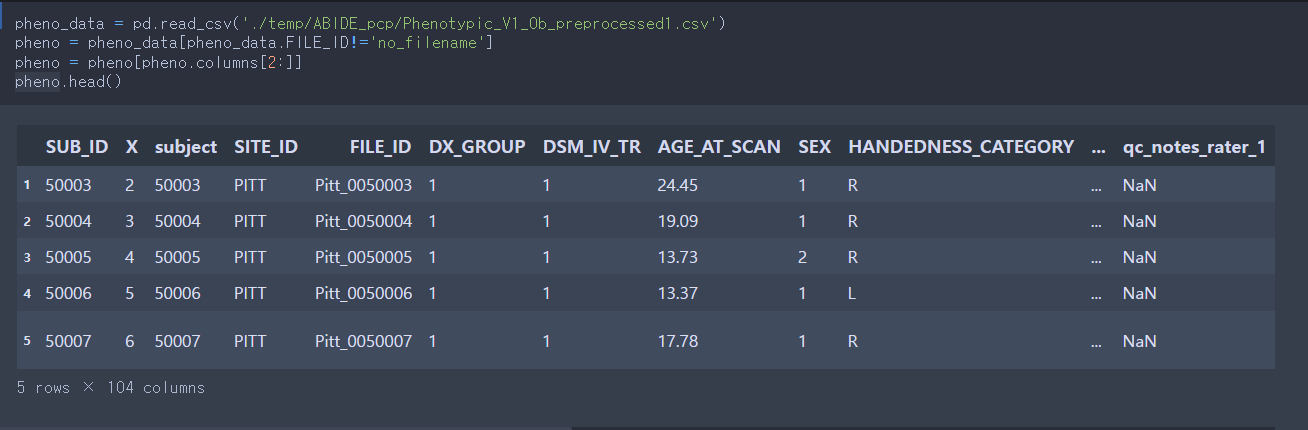Click the SITE_ID column header

[x=266, y=147]
